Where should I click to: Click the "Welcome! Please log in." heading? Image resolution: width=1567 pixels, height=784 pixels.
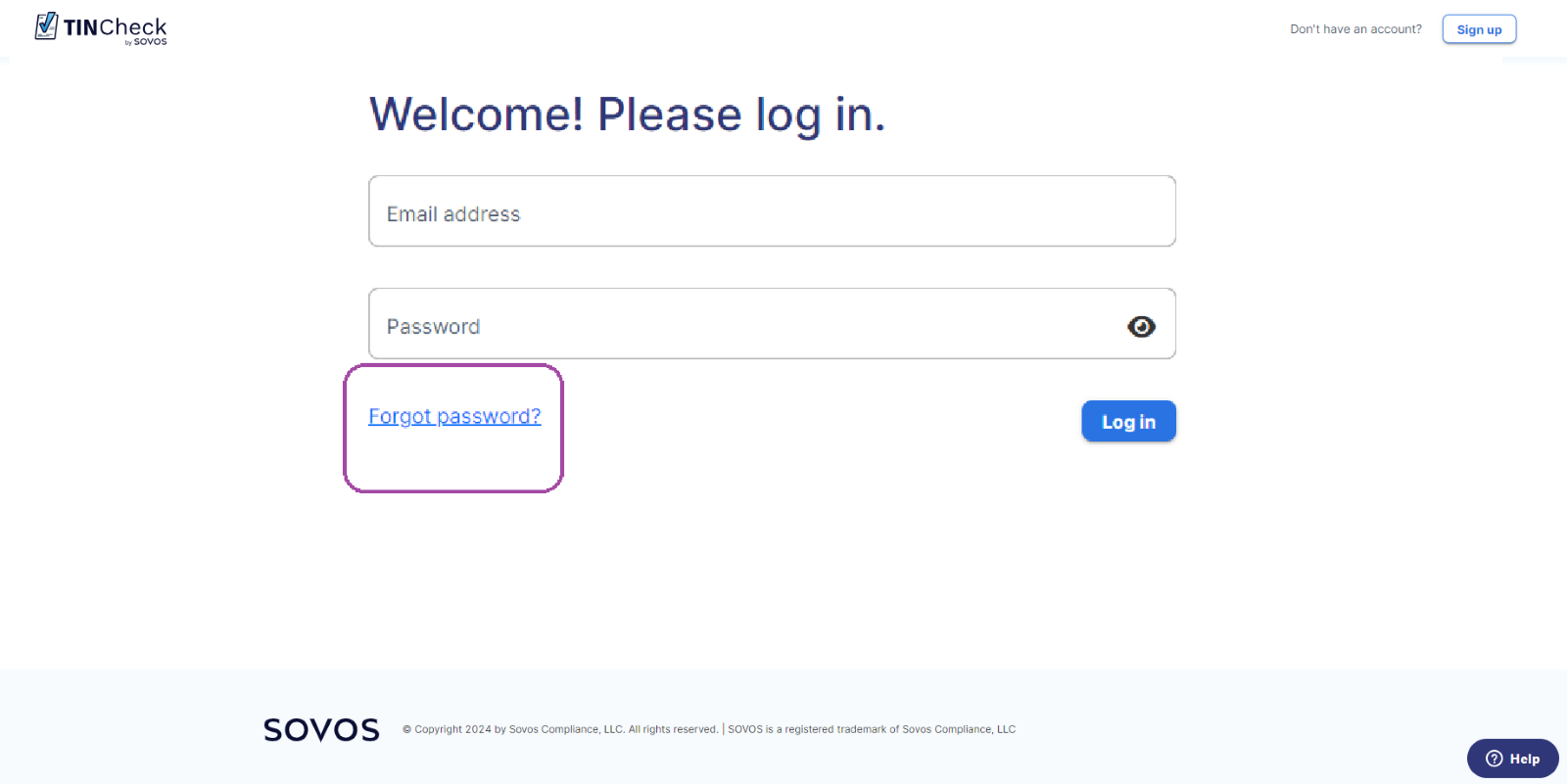coord(628,115)
